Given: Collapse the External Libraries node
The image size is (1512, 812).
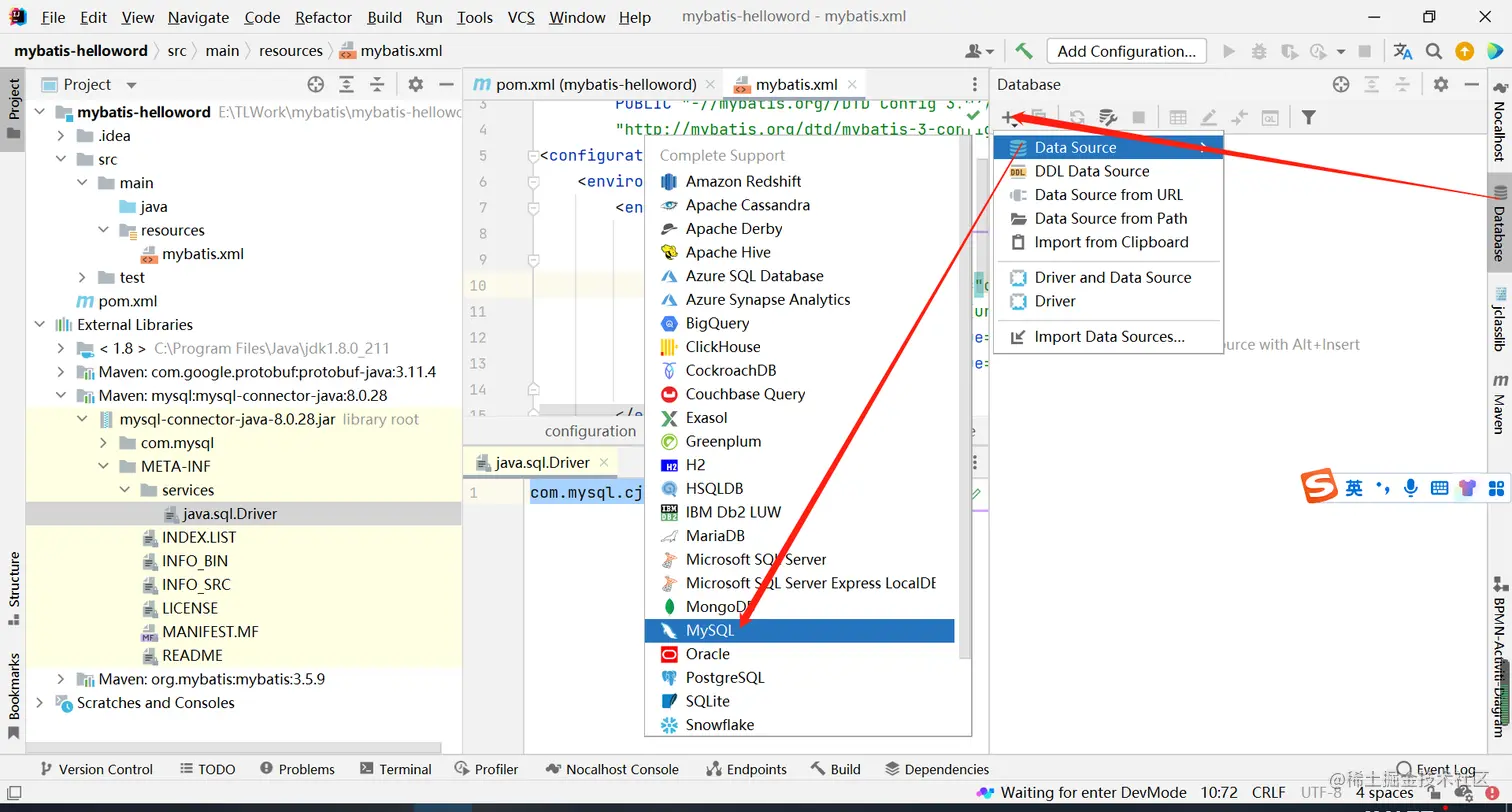Looking at the screenshot, I should [x=40, y=325].
